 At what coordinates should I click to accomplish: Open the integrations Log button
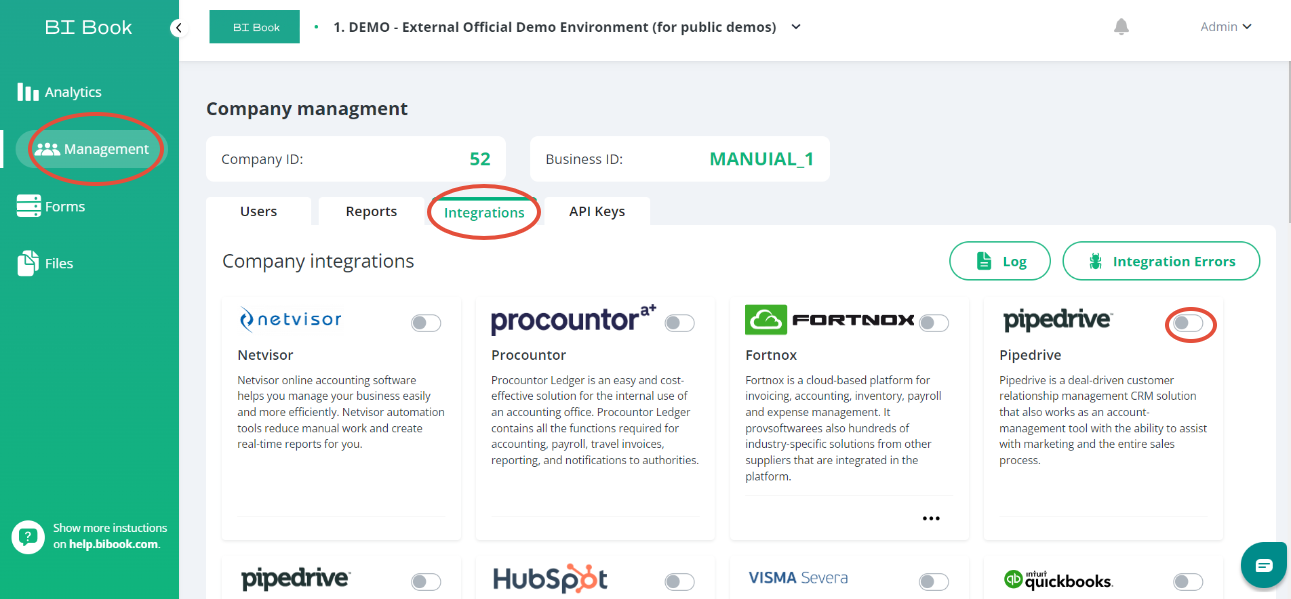(1000, 261)
